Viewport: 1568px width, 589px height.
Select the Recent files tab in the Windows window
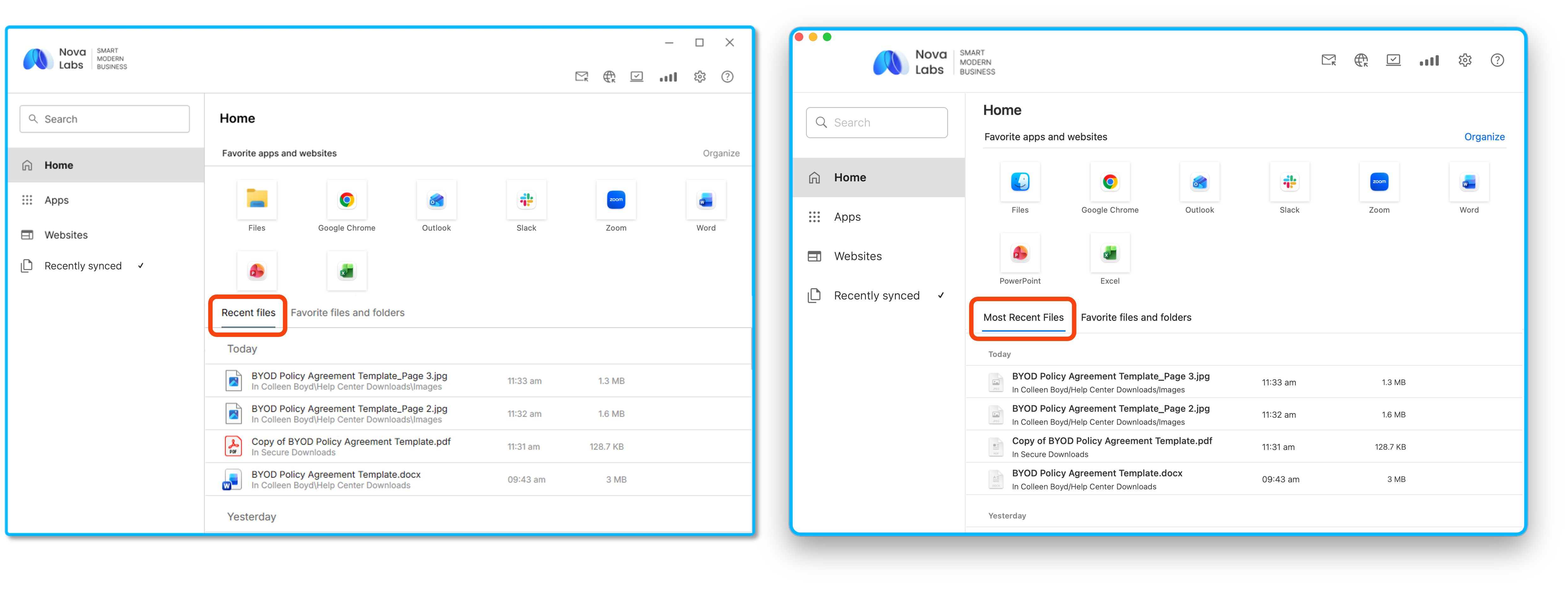tap(248, 313)
